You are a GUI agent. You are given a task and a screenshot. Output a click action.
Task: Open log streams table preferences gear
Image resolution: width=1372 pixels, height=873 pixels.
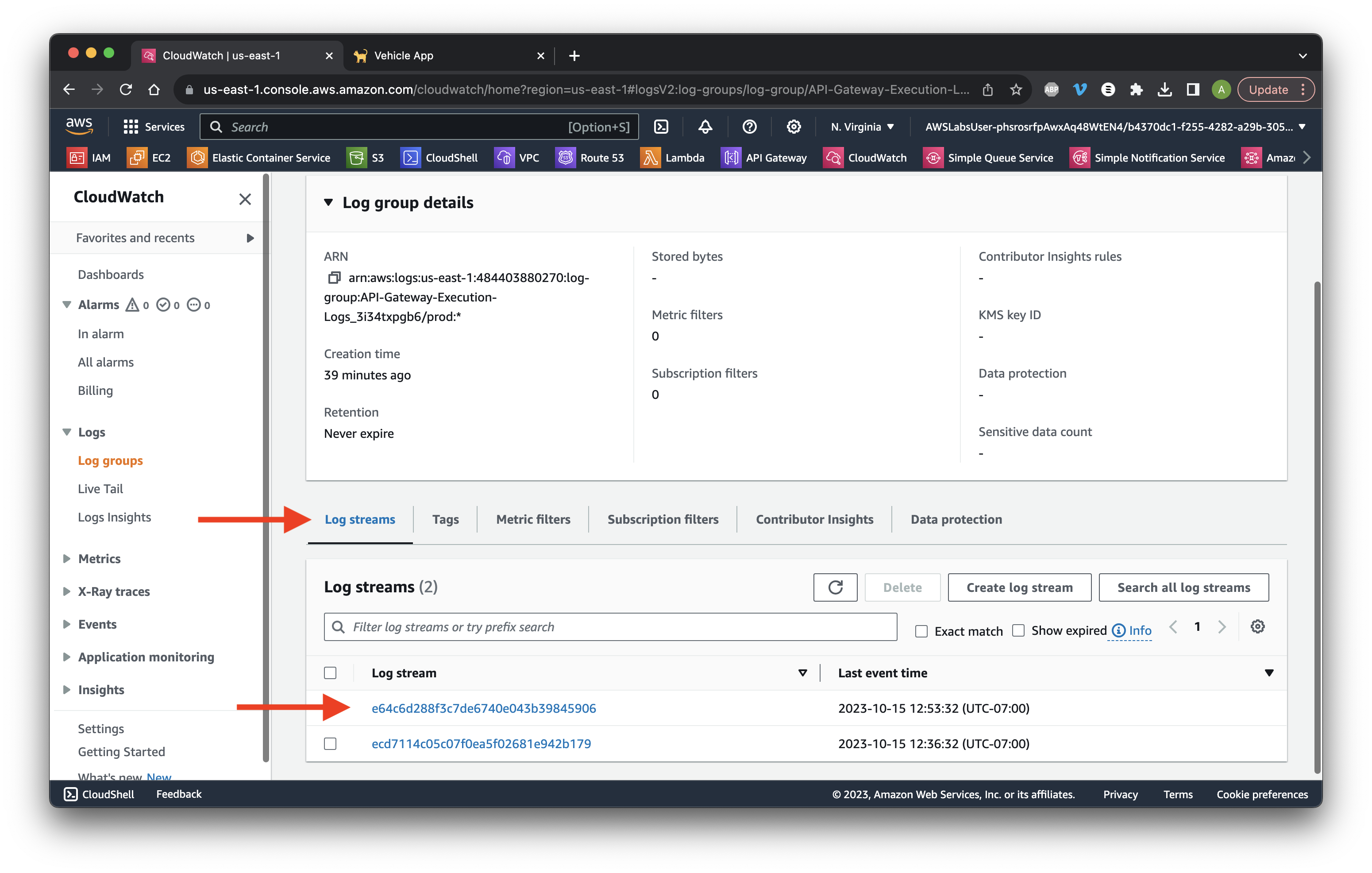(x=1257, y=626)
